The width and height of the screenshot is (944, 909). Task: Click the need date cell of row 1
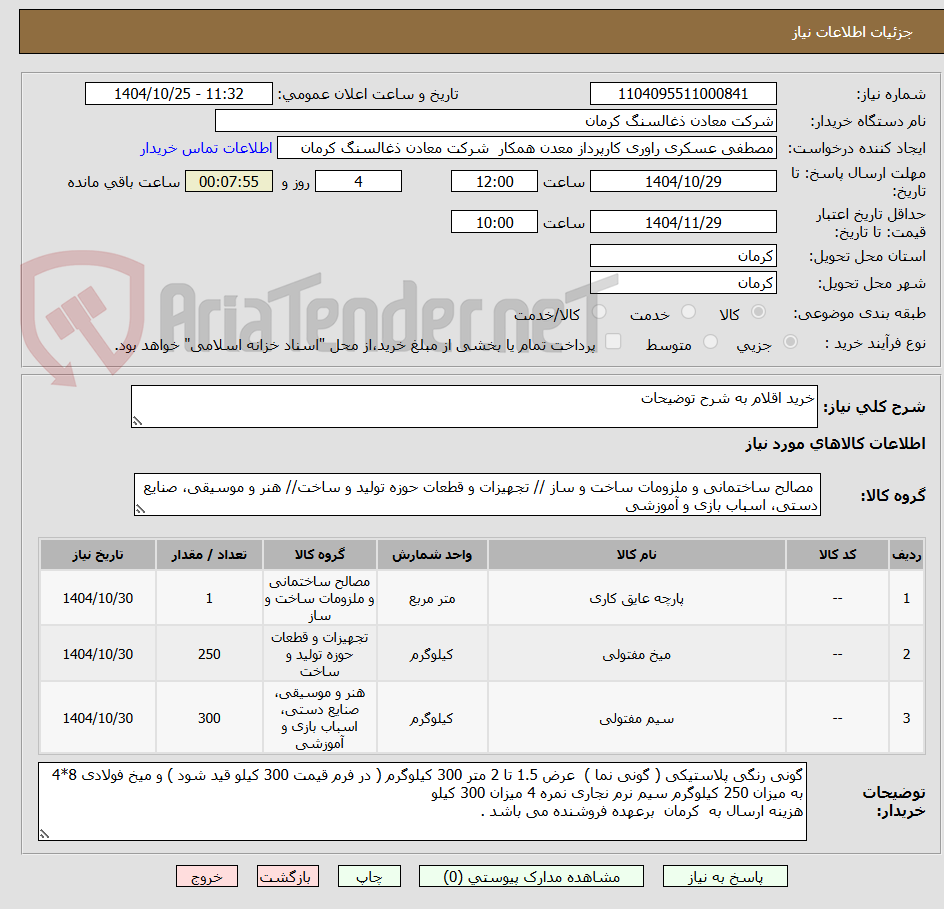coord(98,598)
